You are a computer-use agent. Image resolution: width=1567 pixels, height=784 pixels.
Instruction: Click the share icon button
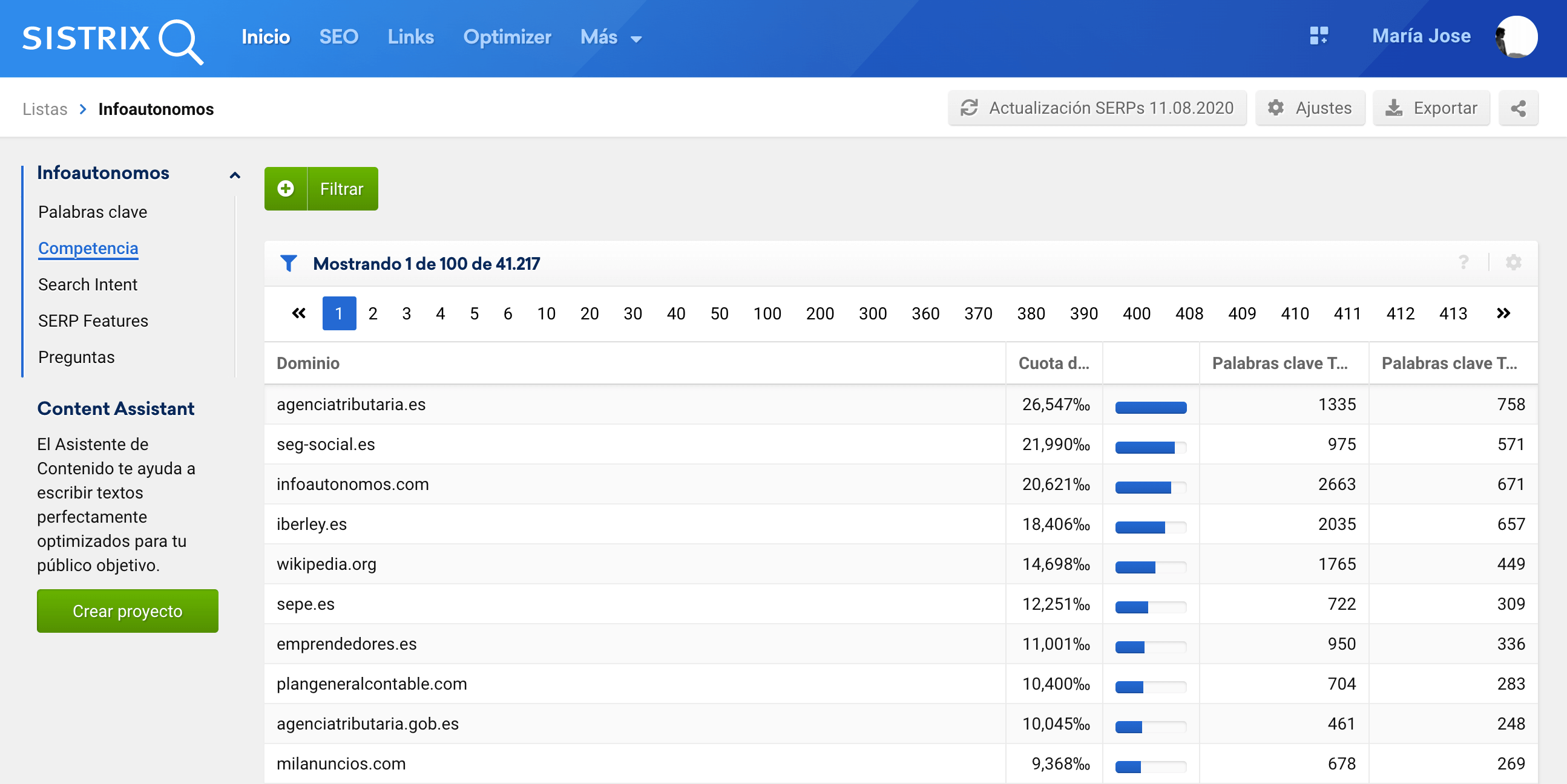point(1518,108)
